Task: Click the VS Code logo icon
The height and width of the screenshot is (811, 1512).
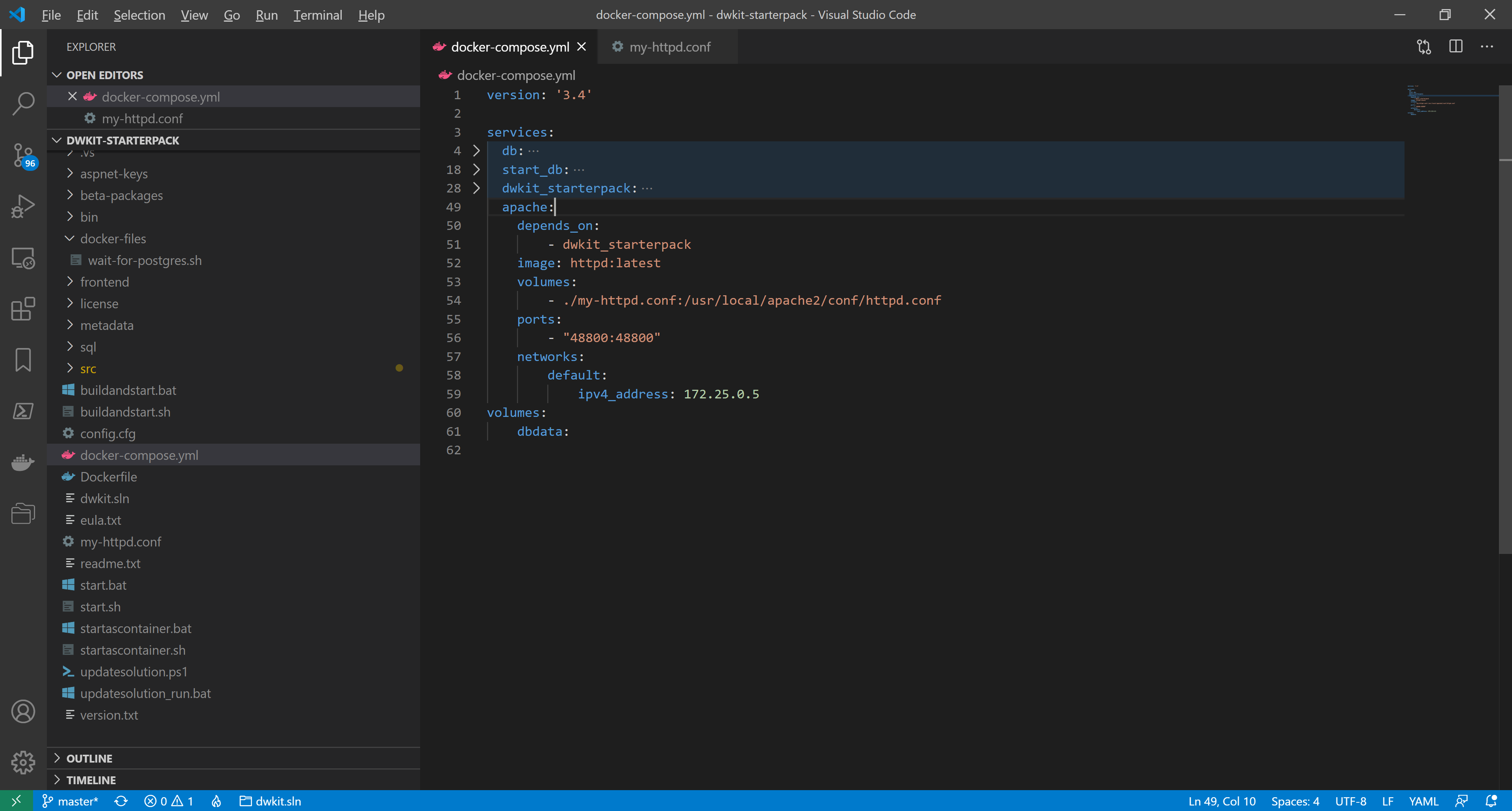Action: tap(17, 15)
